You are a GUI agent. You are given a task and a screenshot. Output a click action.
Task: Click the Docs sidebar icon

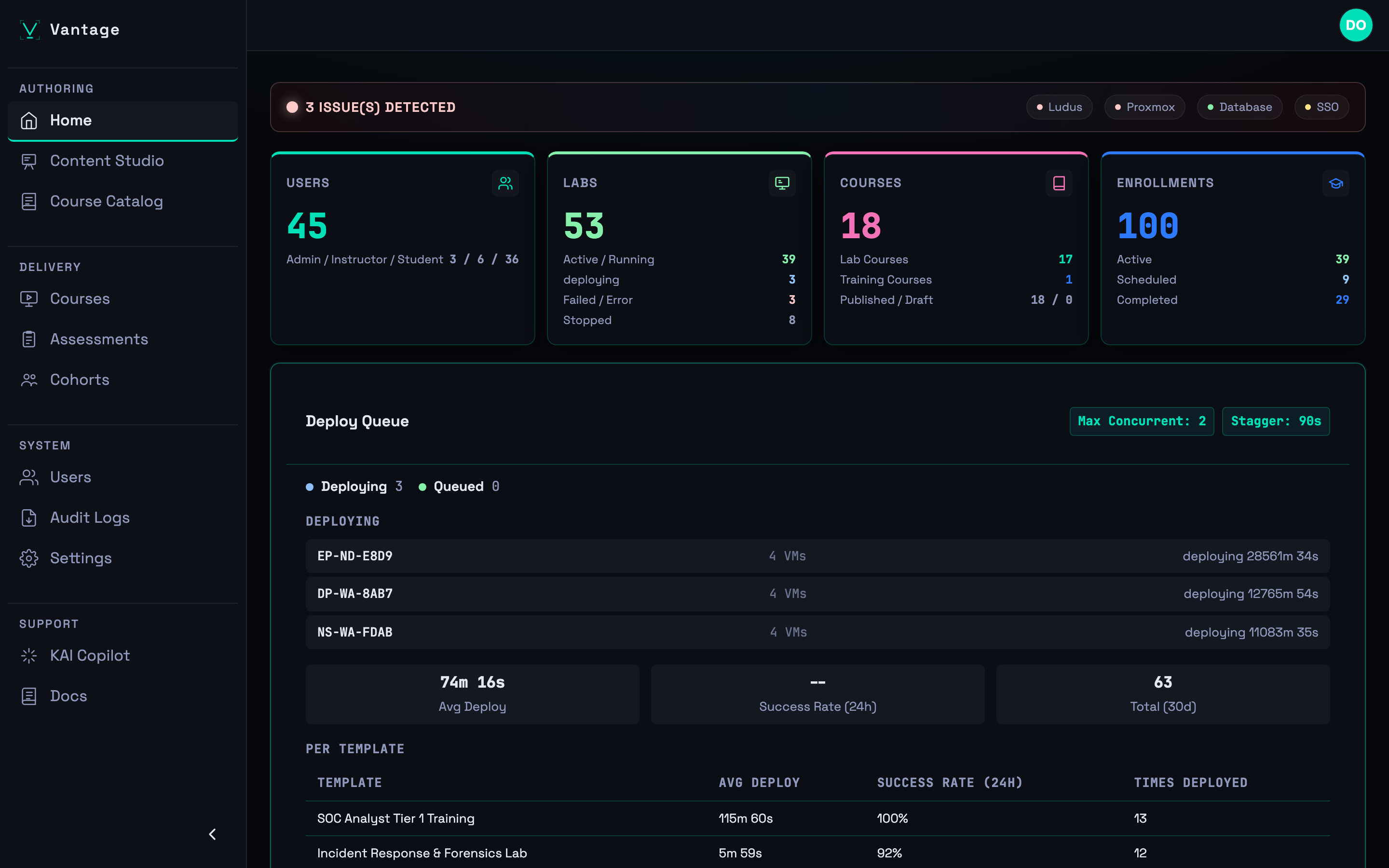pos(29,696)
